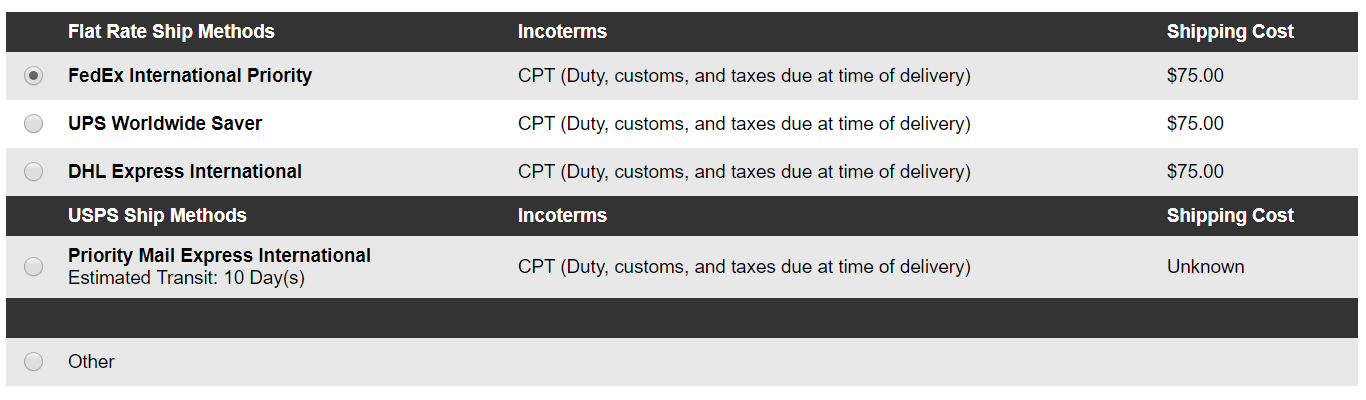Click the Unknown shipping cost for Priority Mail
Image resolution: width=1366 pixels, height=400 pixels.
coord(1205,267)
